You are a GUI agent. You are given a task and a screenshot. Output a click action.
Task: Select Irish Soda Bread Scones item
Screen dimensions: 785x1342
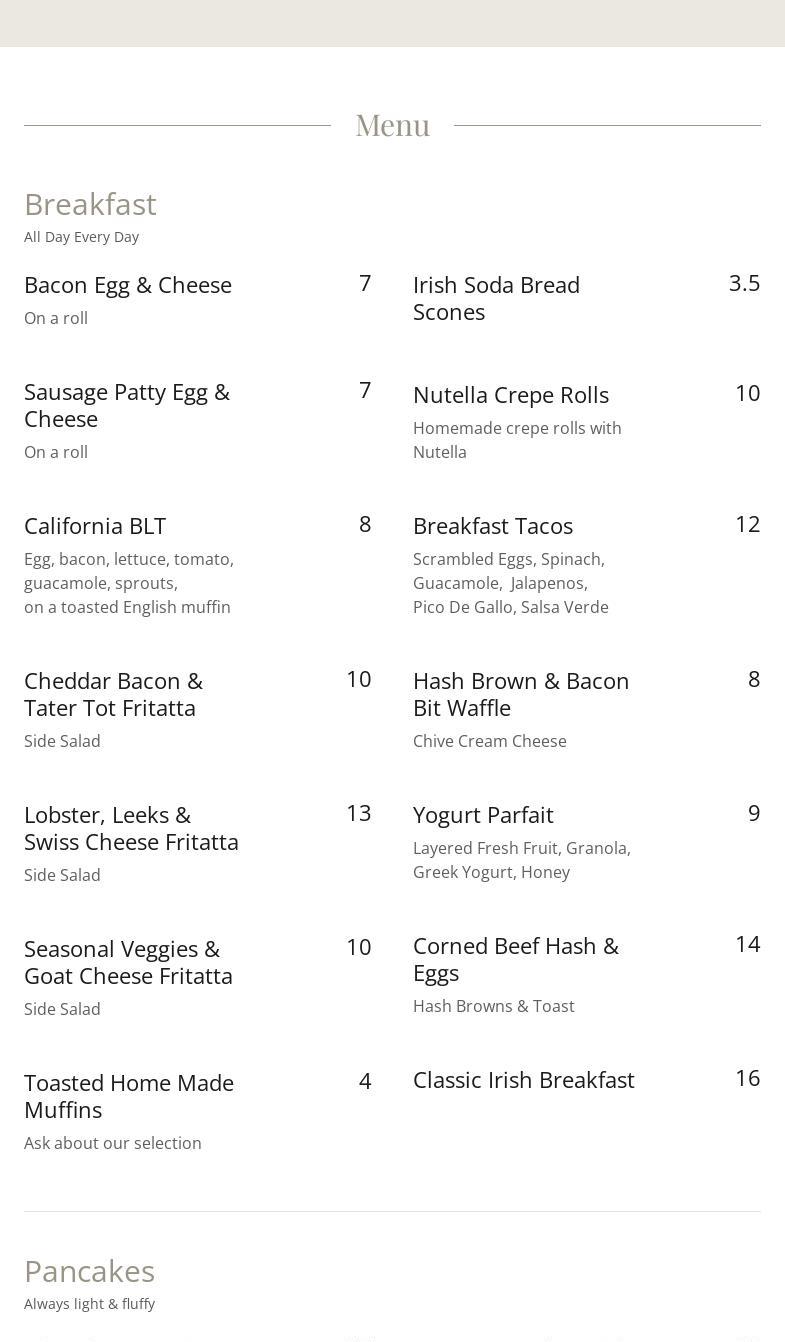[x=496, y=298]
